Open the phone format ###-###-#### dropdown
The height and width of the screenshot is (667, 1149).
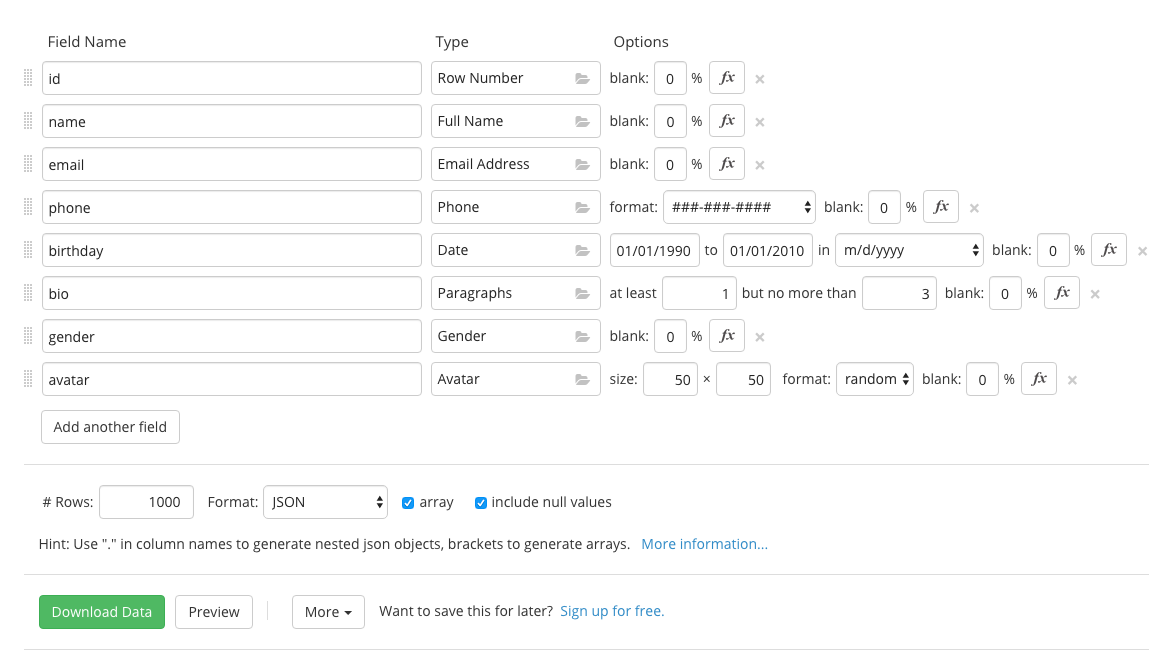739,207
